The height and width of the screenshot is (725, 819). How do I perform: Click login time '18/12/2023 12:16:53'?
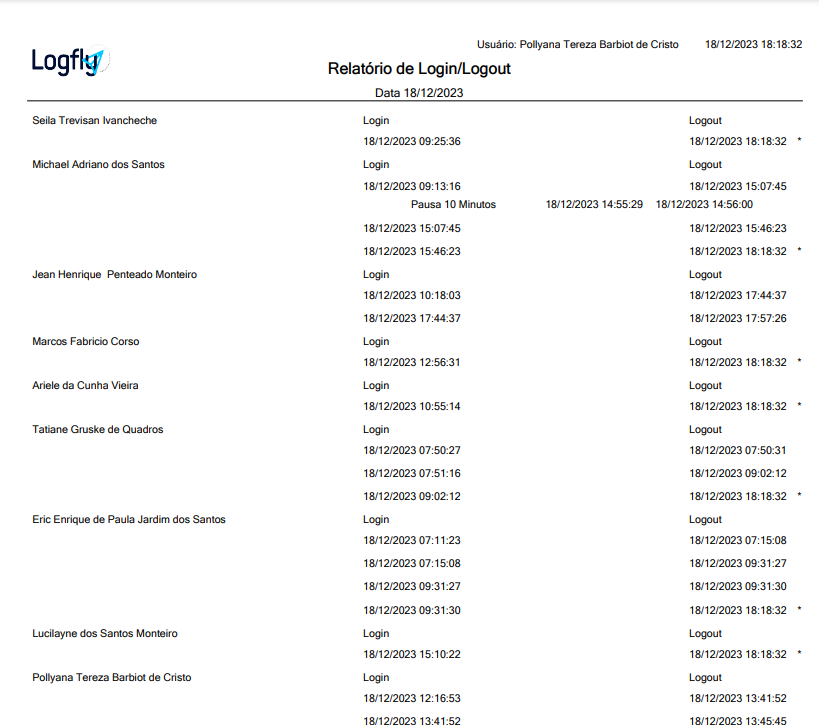[412, 698]
